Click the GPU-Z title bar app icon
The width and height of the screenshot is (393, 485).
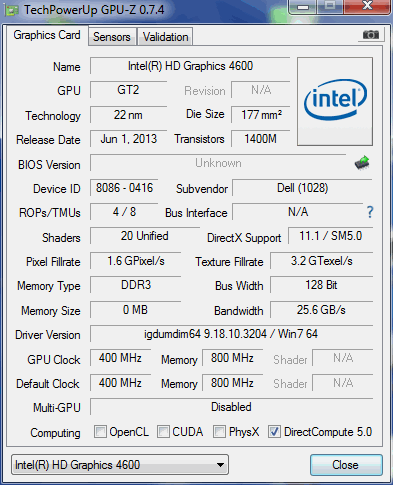pyautogui.click(x=11, y=10)
